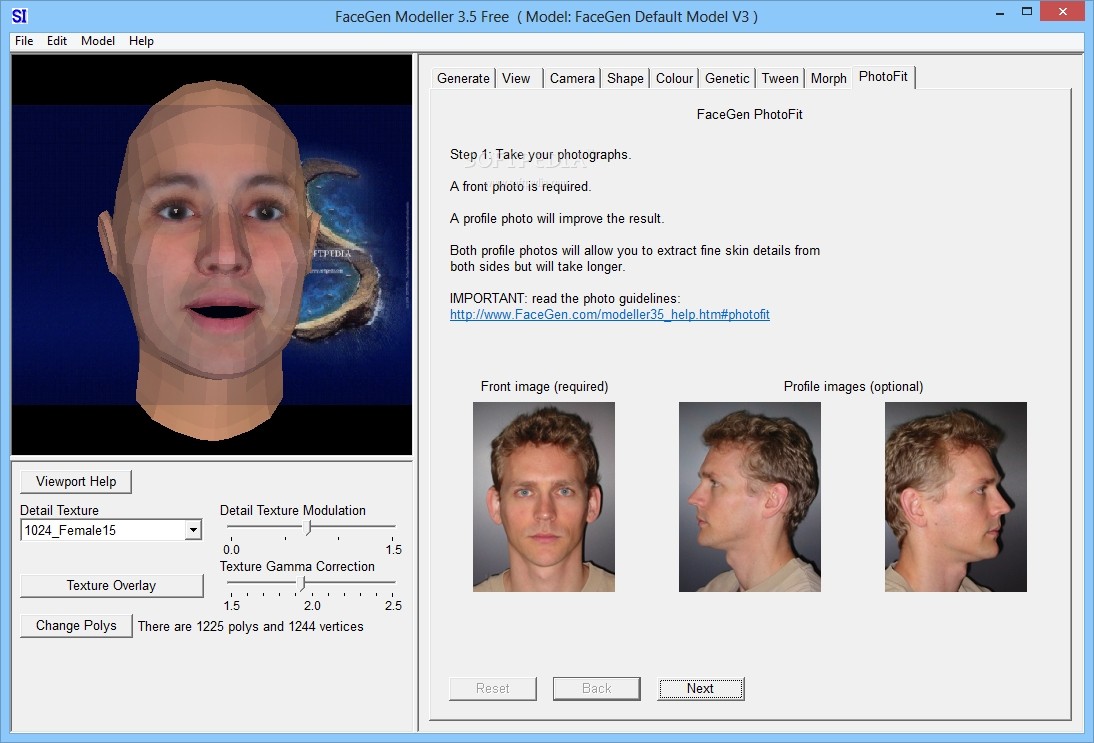Open the Help menu
Image resolution: width=1094 pixels, height=743 pixels.
tap(141, 40)
